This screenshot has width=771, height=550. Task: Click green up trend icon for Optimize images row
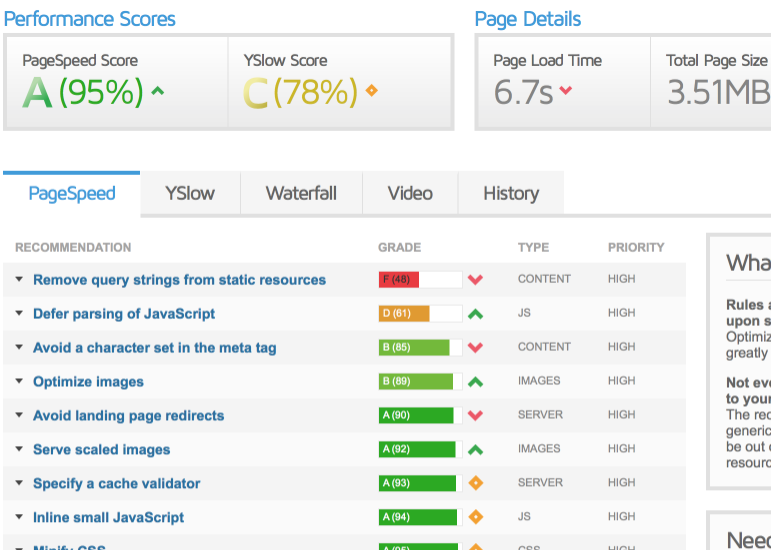click(x=475, y=381)
